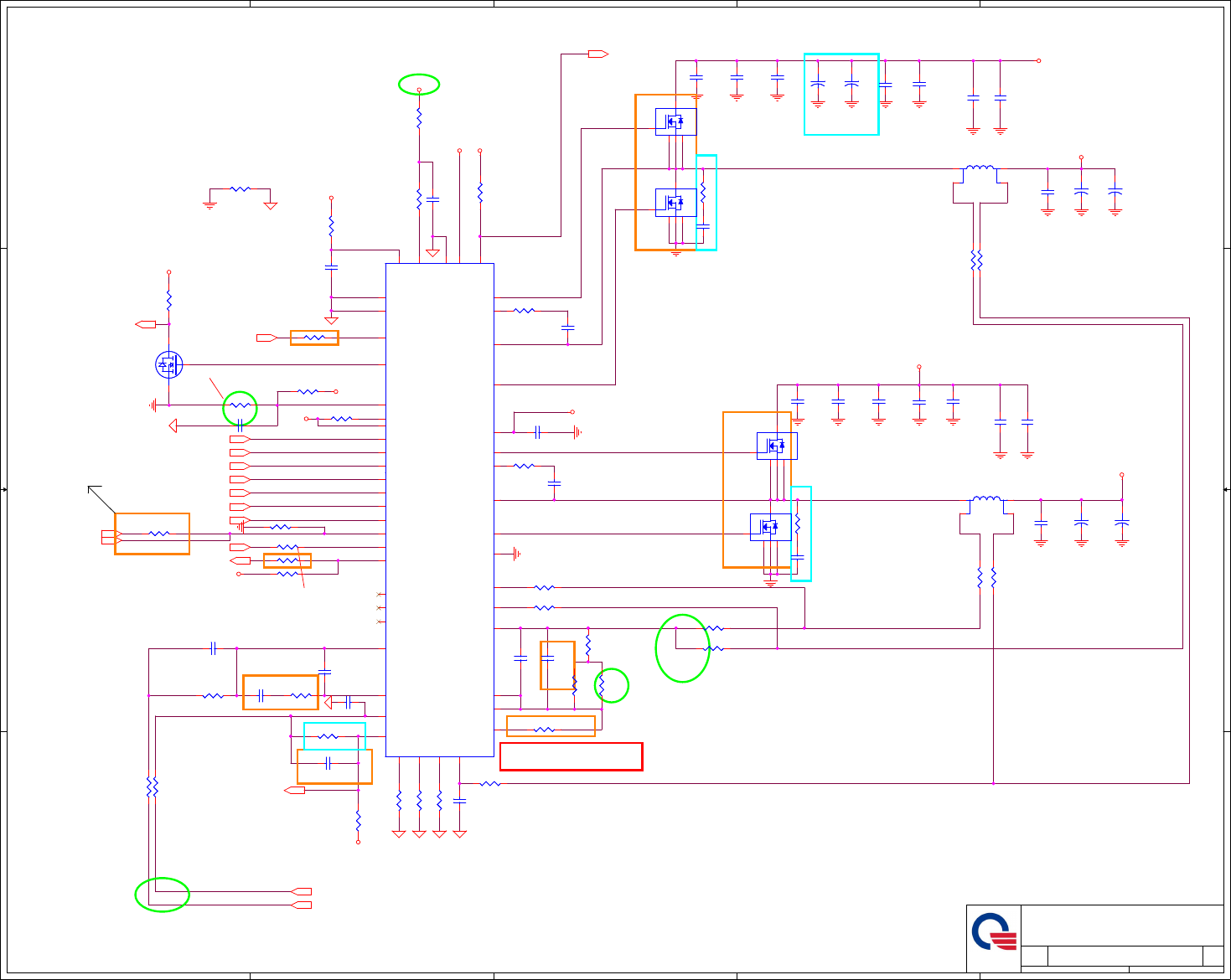The height and width of the screenshot is (980, 1231).
Task: Click the lower output inductor coil symbol
Action: click(986, 499)
